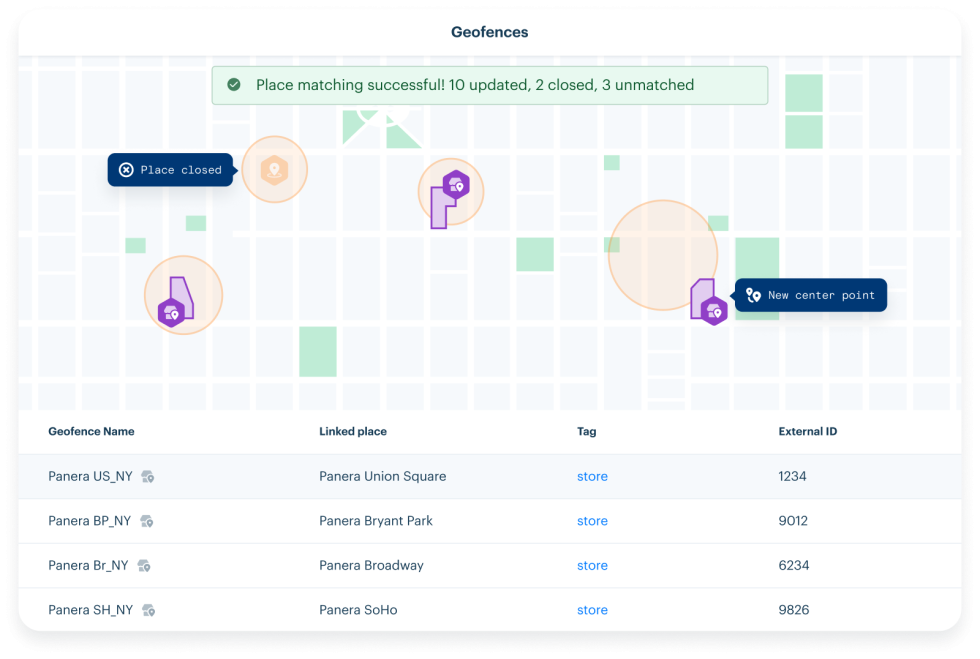Click the orange closed place hexagon marker

click(274, 170)
